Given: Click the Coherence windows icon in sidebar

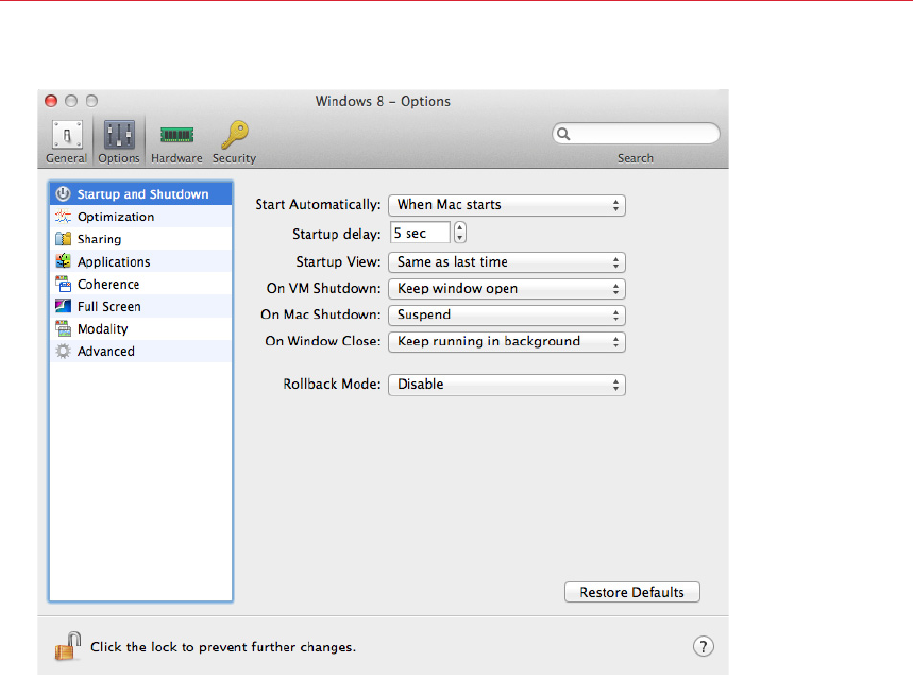Looking at the screenshot, I should pos(63,284).
